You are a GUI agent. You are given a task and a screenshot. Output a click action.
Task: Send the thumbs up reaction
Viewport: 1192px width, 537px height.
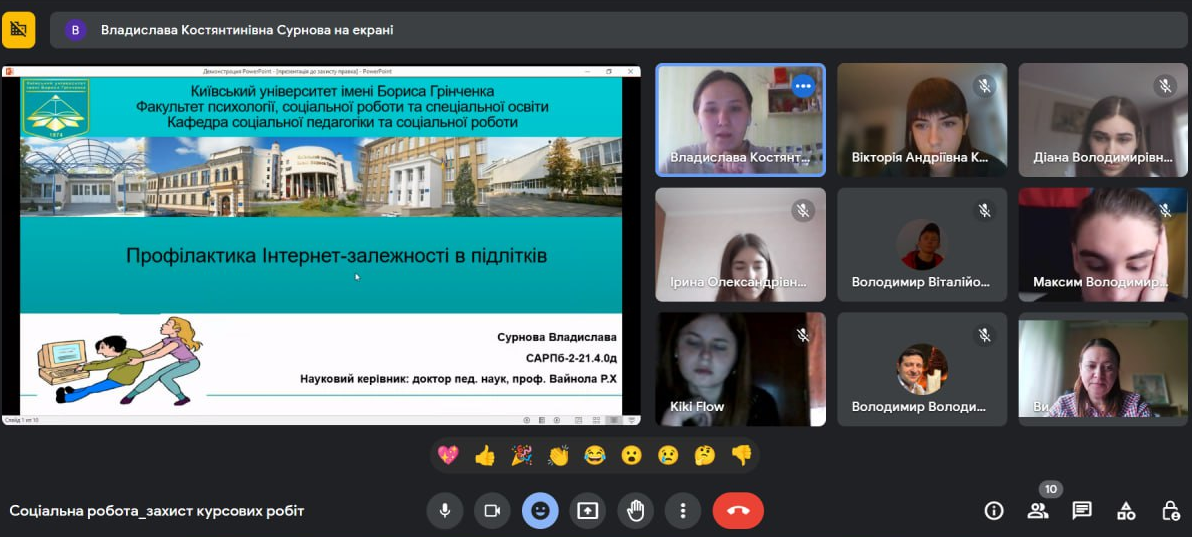(x=485, y=456)
